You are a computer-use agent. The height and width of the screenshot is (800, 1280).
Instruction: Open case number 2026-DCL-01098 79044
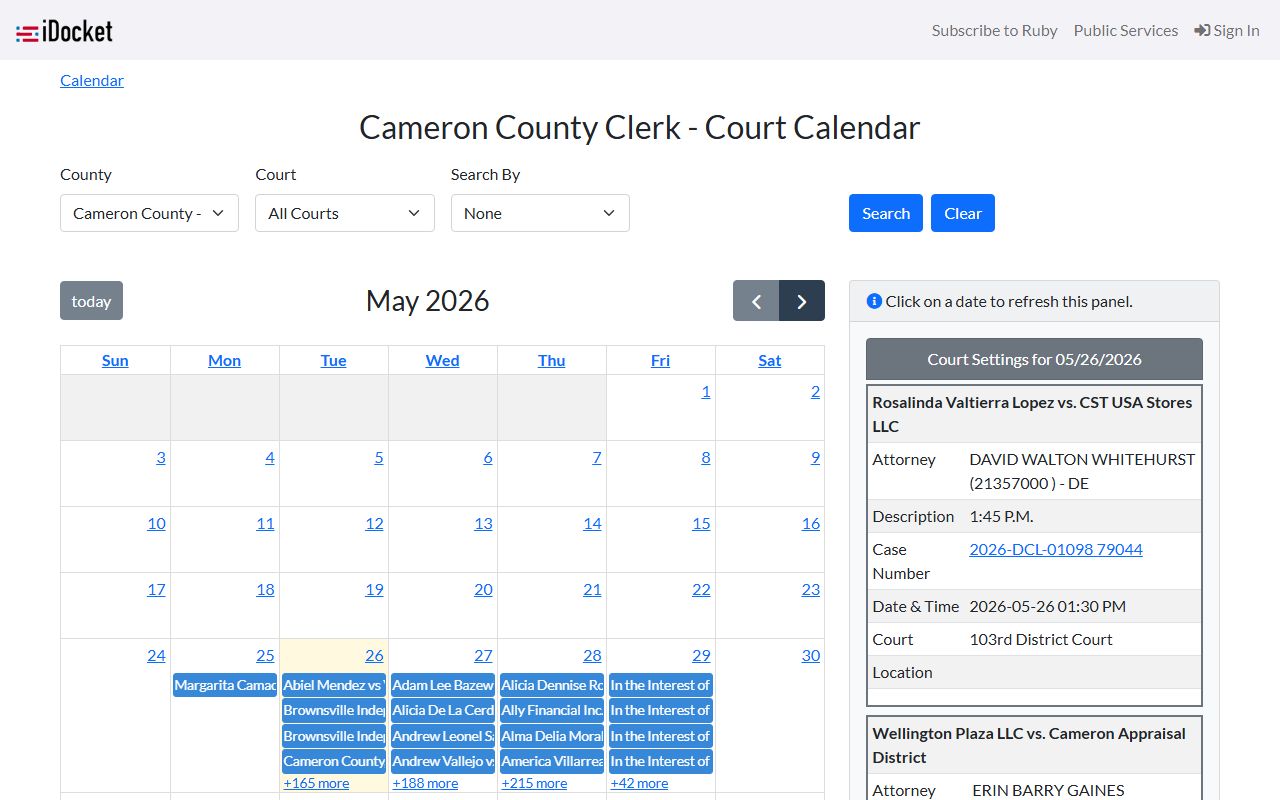click(x=1056, y=549)
